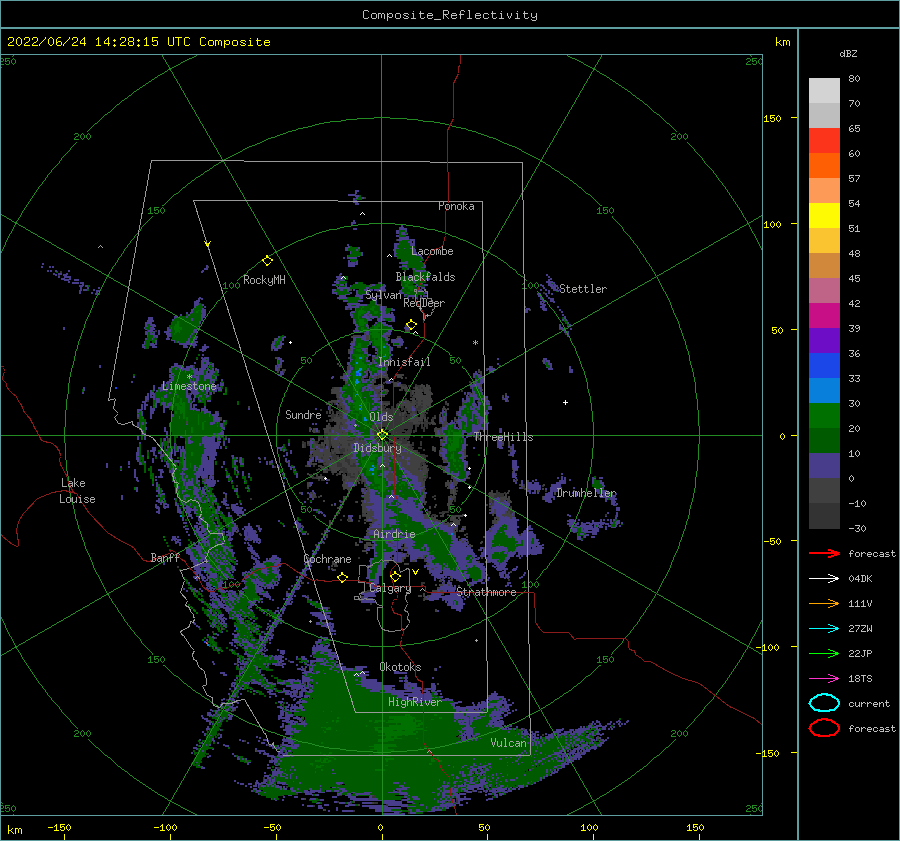The height and width of the screenshot is (841, 900).
Task: Click the ThreeHills town label
Action: click(x=503, y=437)
